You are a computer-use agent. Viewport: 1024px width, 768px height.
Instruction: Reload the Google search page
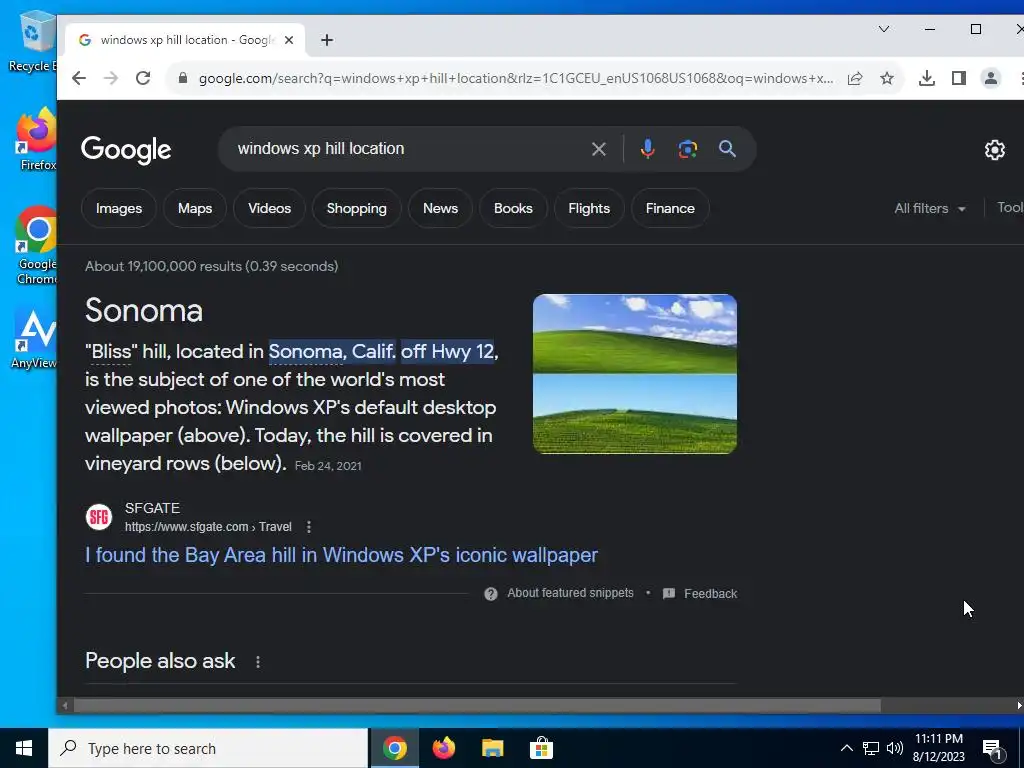click(x=143, y=78)
